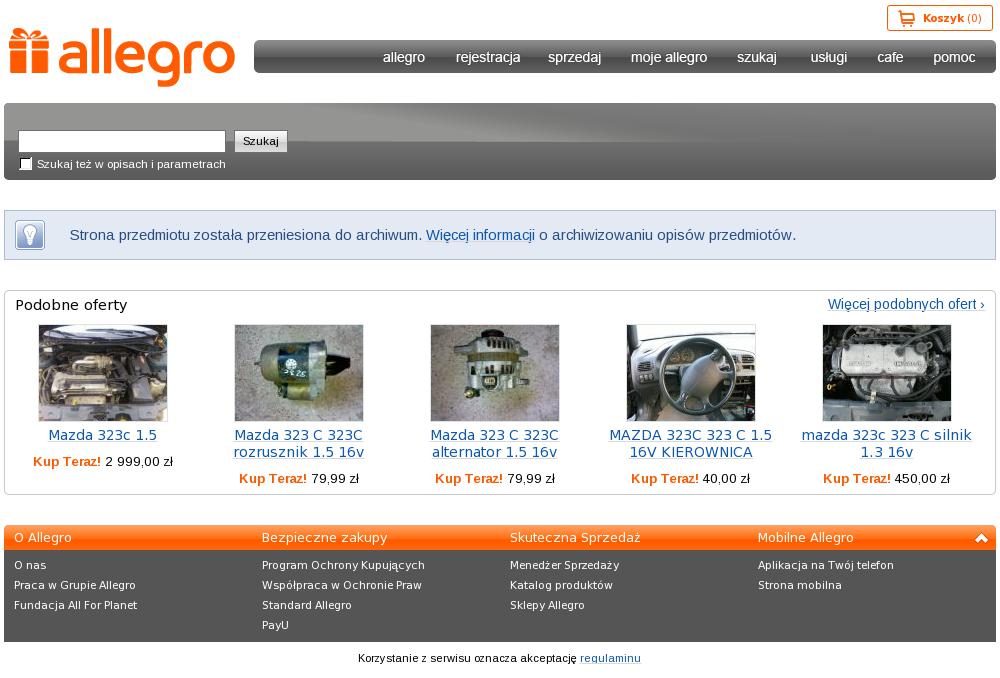This screenshot has height=678, width=1000.
Task: Click the search input field
Action: [122, 141]
